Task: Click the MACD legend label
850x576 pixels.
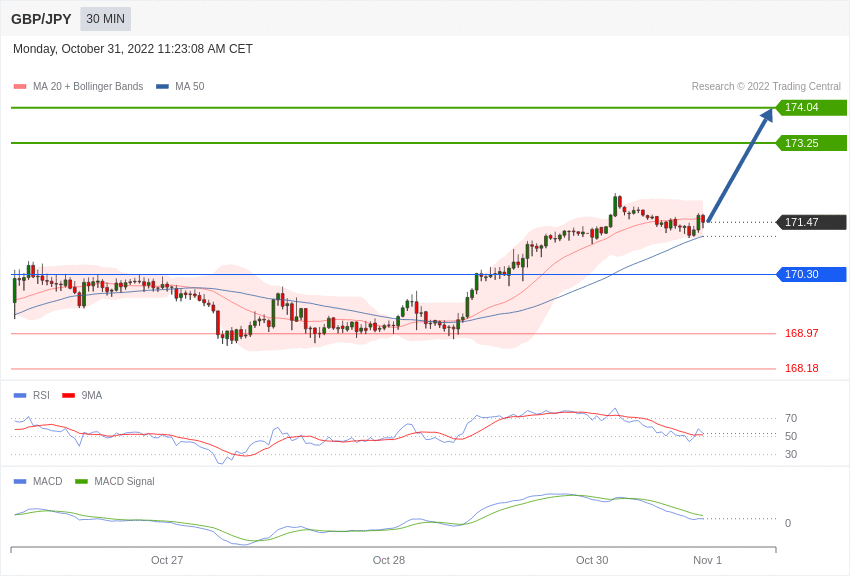Action: pyautogui.click(x=48, y=481)
